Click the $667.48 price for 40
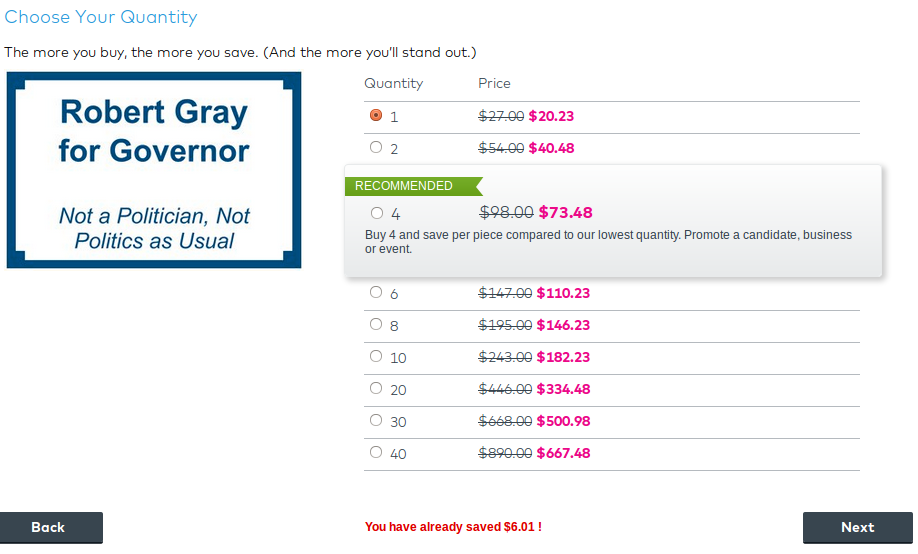This screenshot has height=554, width=918. 563,453
